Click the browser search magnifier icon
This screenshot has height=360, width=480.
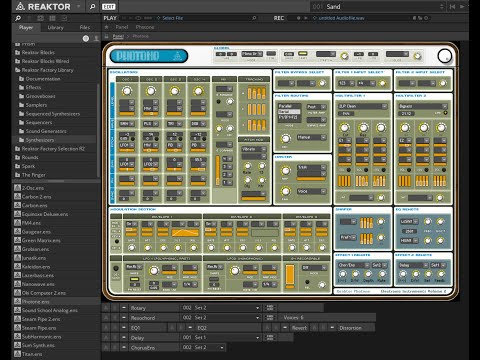coord(18,18)
